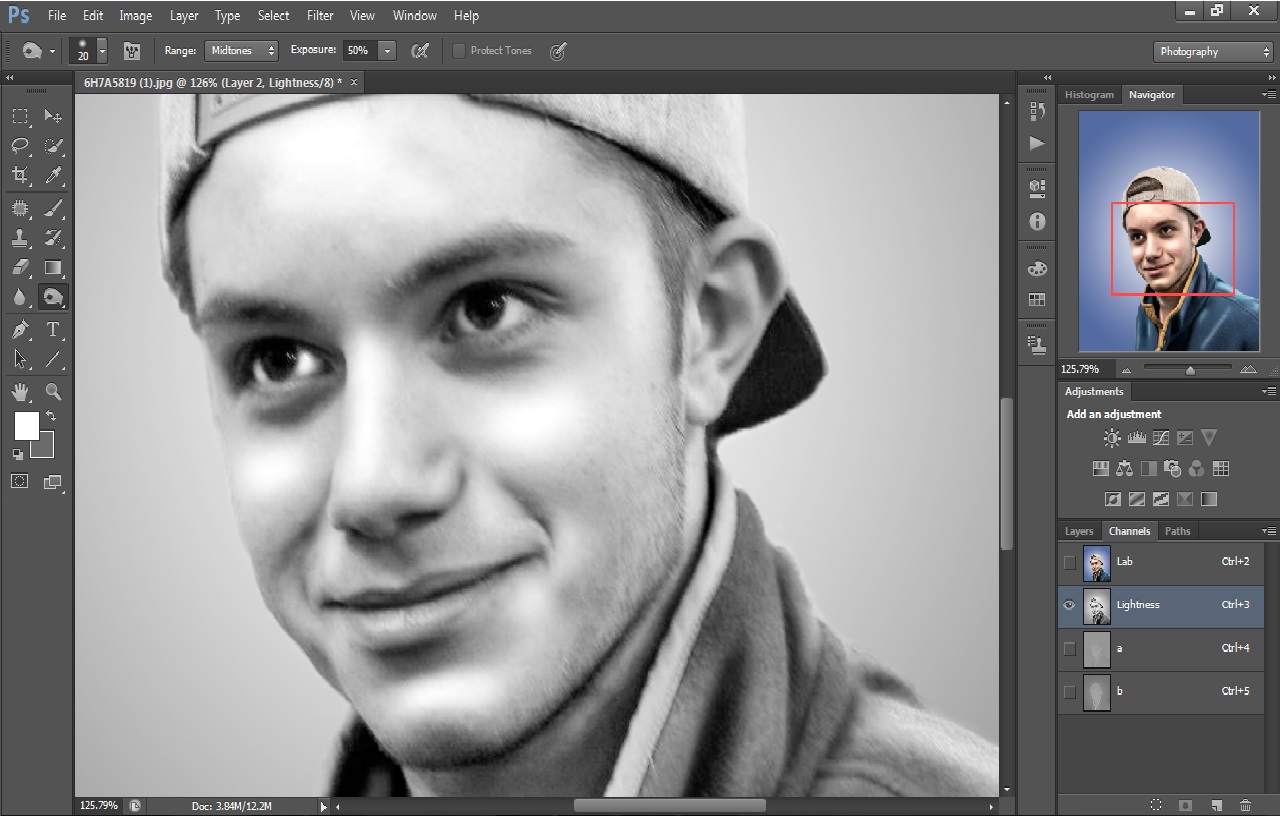Select the Move tool

(54, 117)
